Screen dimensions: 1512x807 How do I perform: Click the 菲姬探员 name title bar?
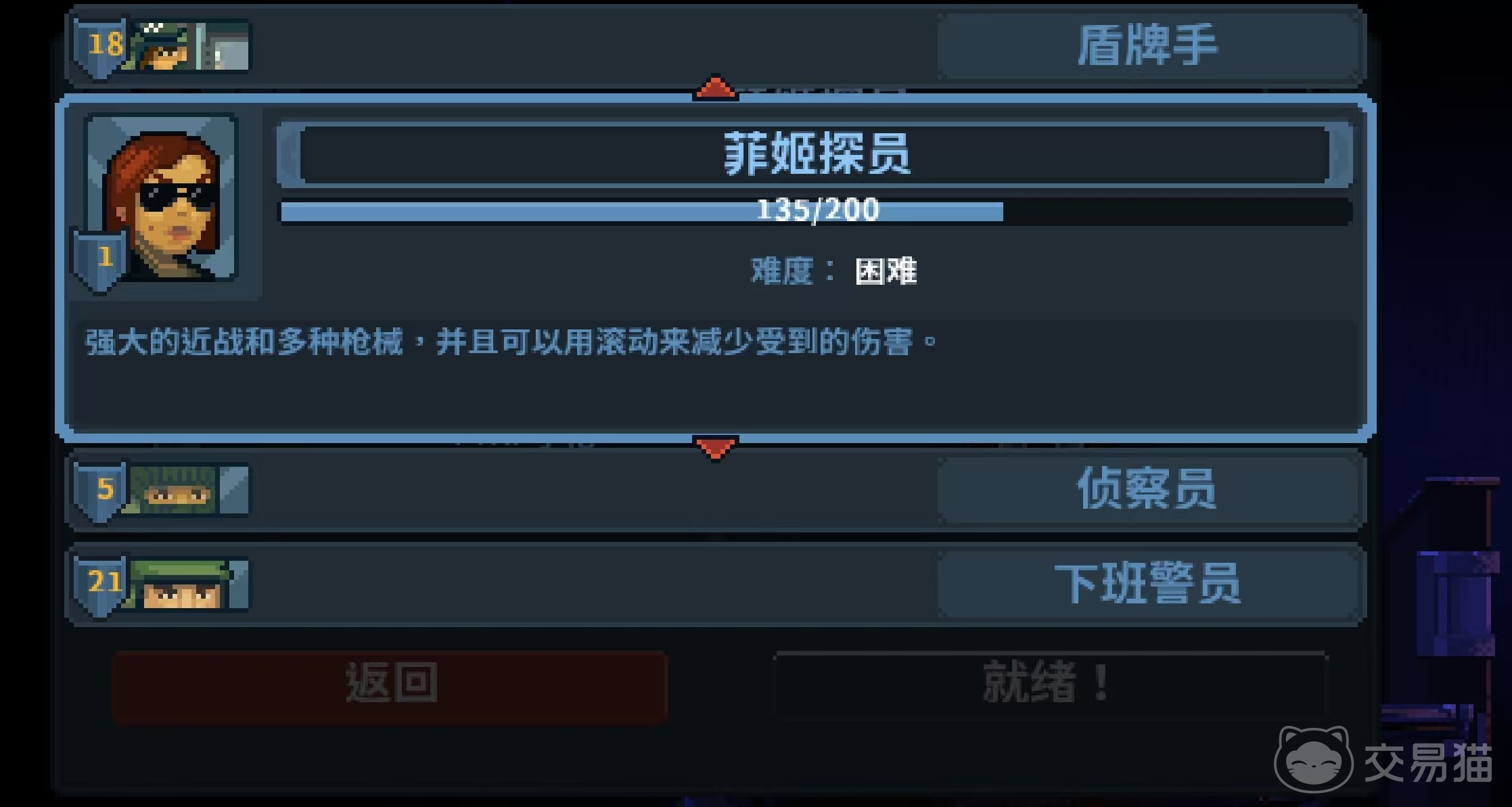click(x=815, y=154)
